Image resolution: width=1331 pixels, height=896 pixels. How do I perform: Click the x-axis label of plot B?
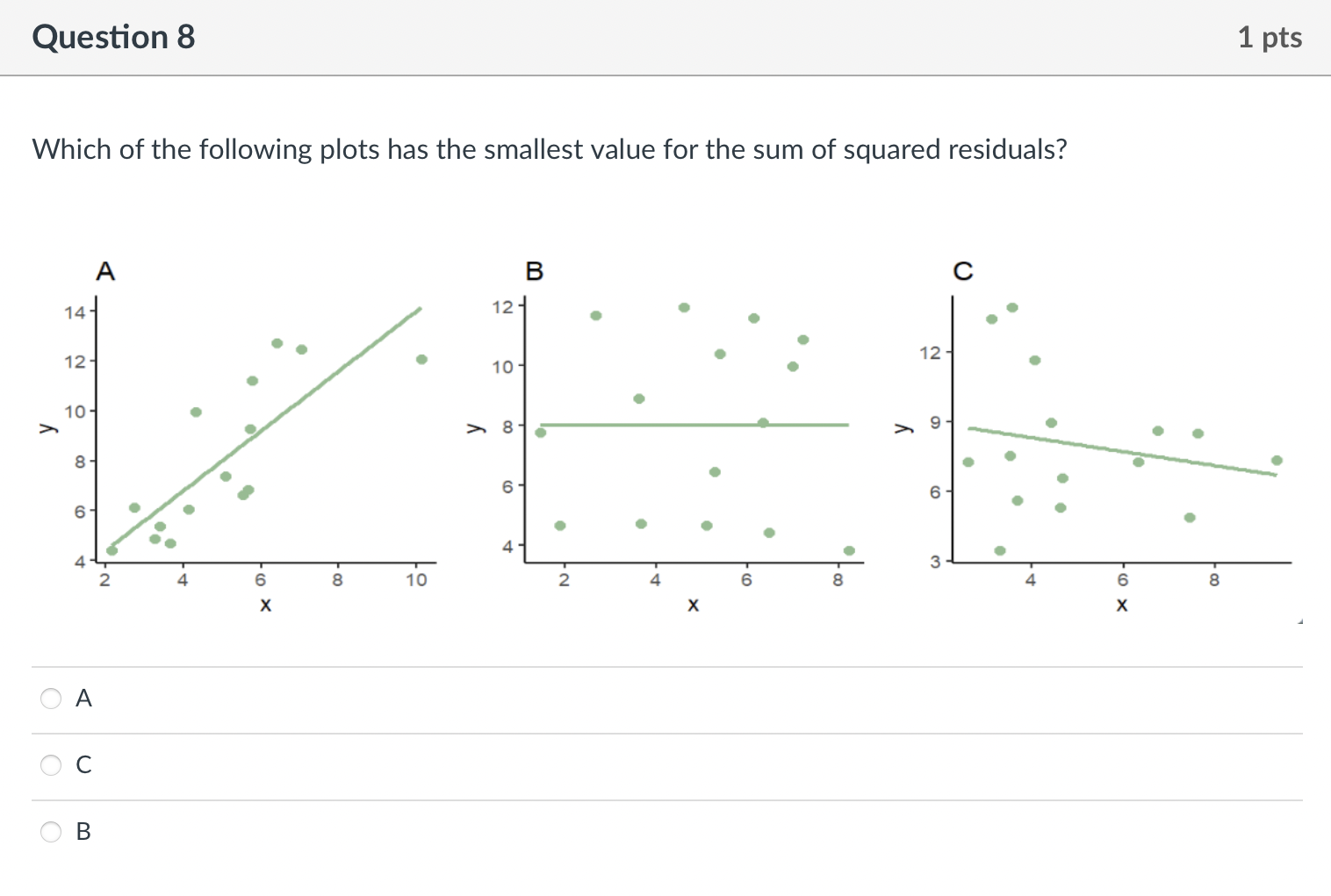coord(693,605)
